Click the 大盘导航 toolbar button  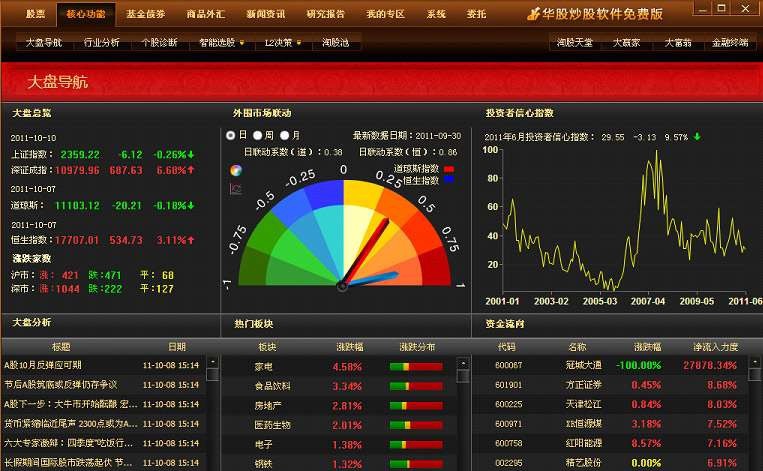[x=44, y=43]
